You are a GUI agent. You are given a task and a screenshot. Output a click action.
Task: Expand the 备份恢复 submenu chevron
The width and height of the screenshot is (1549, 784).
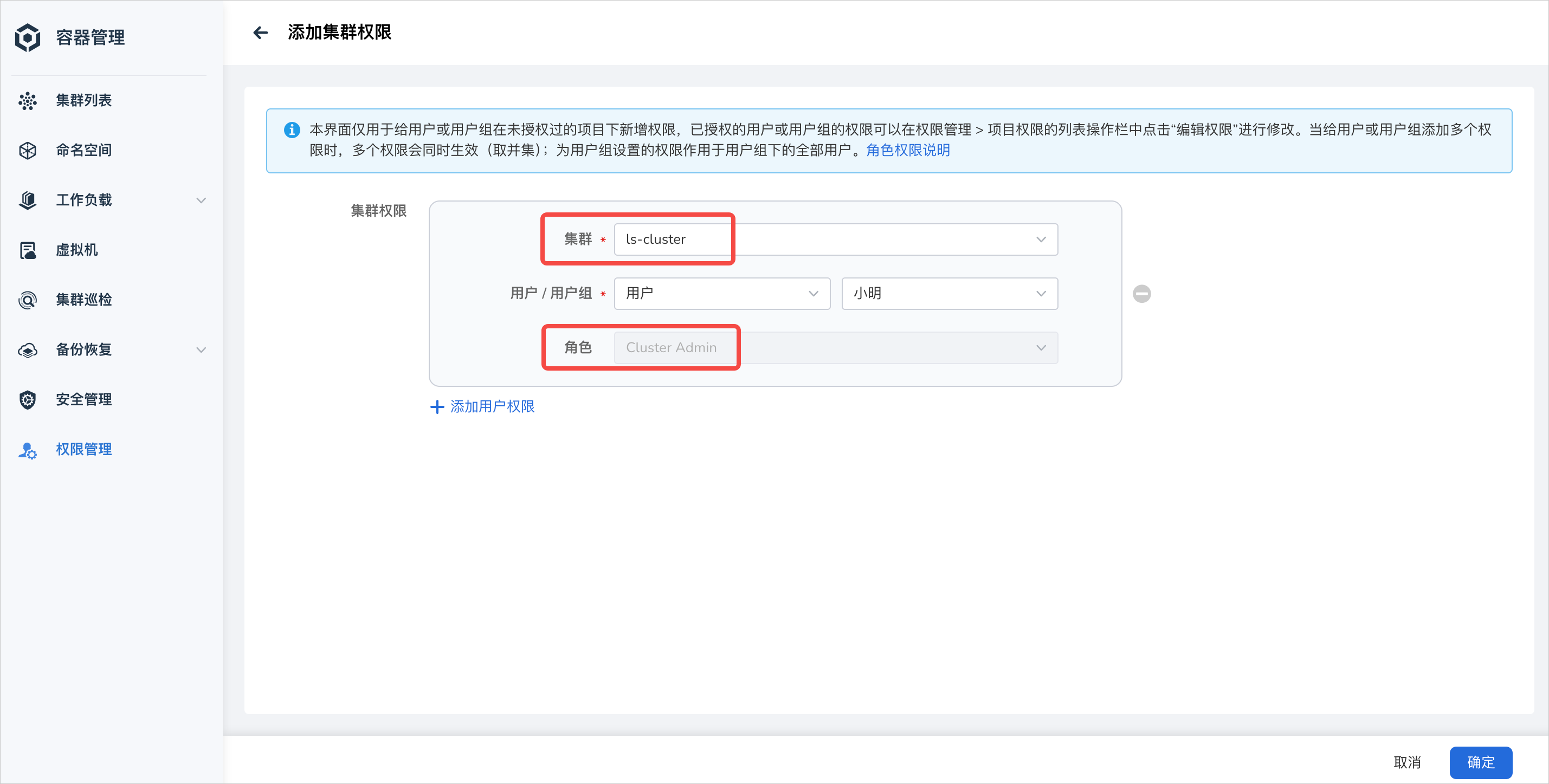pyautogui.click(x=201, y=350)
